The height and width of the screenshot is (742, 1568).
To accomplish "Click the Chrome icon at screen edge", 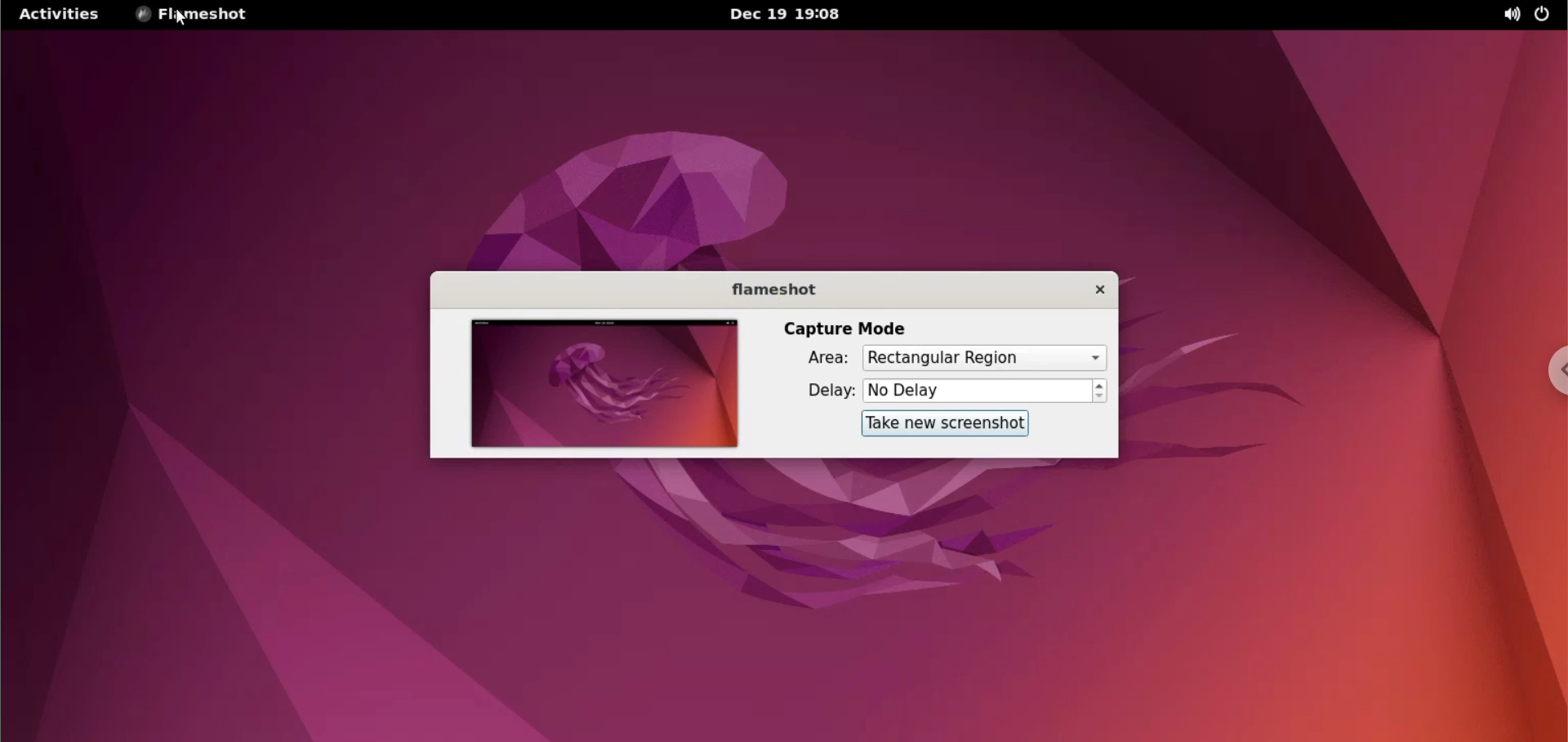I will (1557, 372).
